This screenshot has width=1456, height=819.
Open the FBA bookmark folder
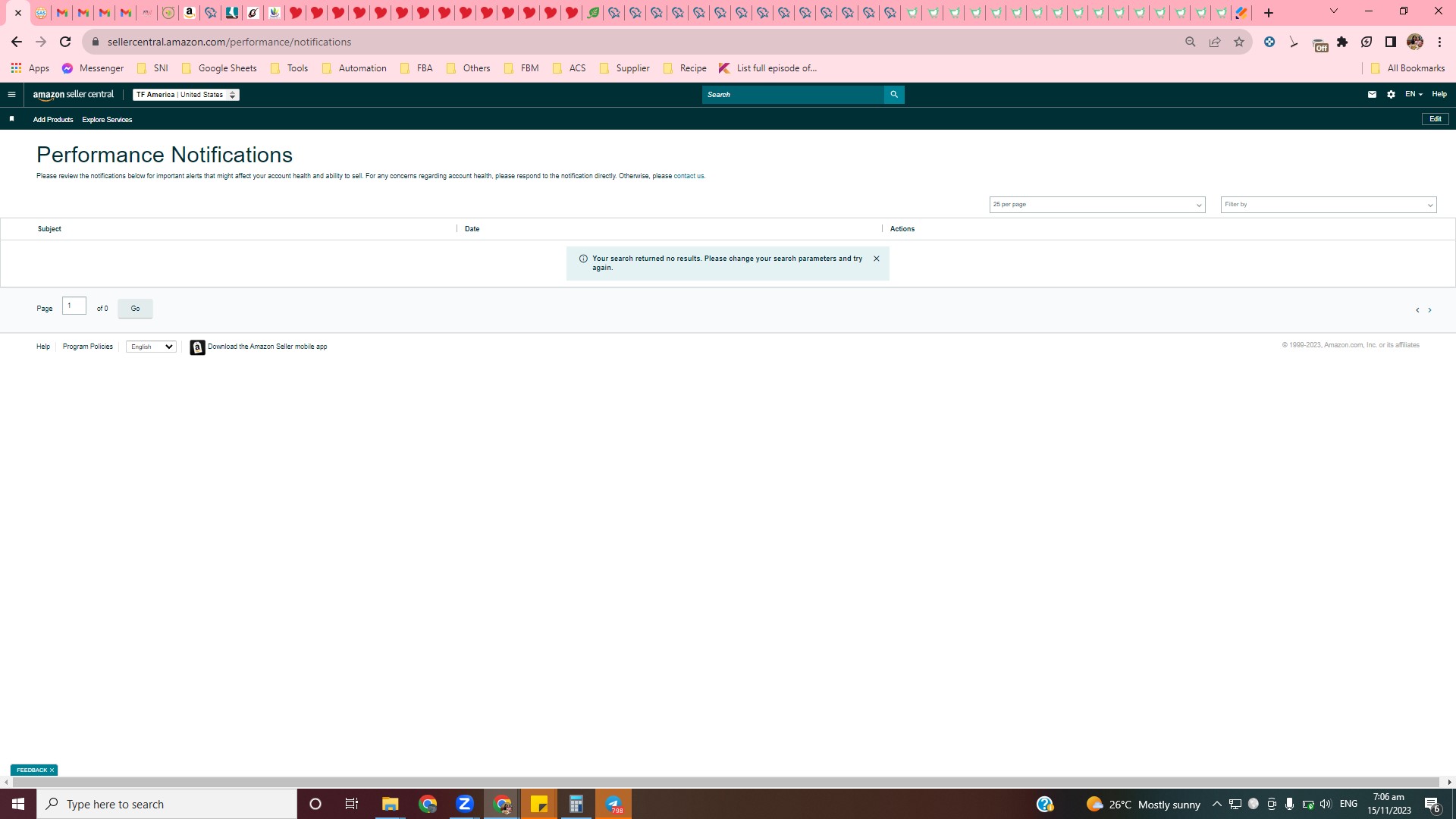point(416,68)
